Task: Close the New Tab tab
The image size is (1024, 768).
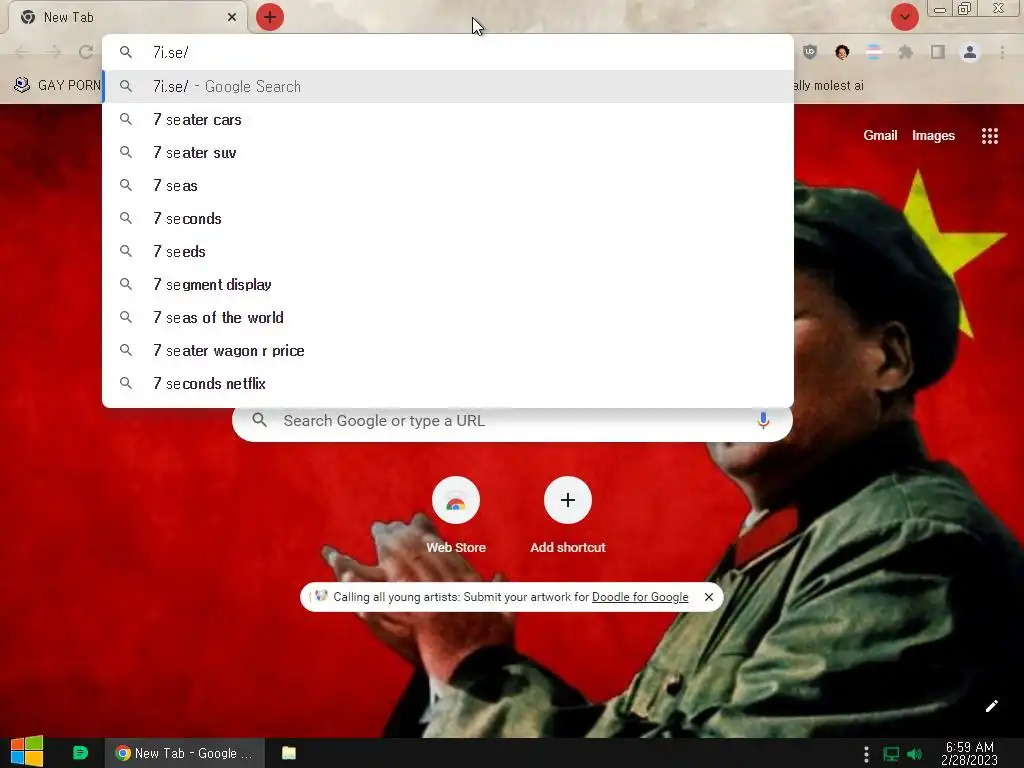Action: point(232,17)
